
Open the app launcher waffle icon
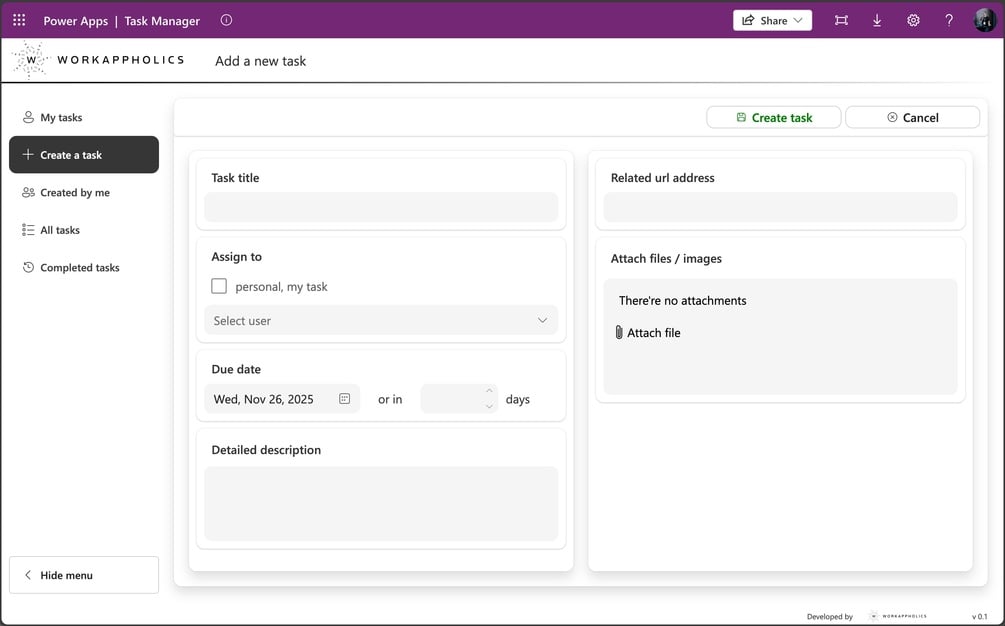(x=19, y=20)
